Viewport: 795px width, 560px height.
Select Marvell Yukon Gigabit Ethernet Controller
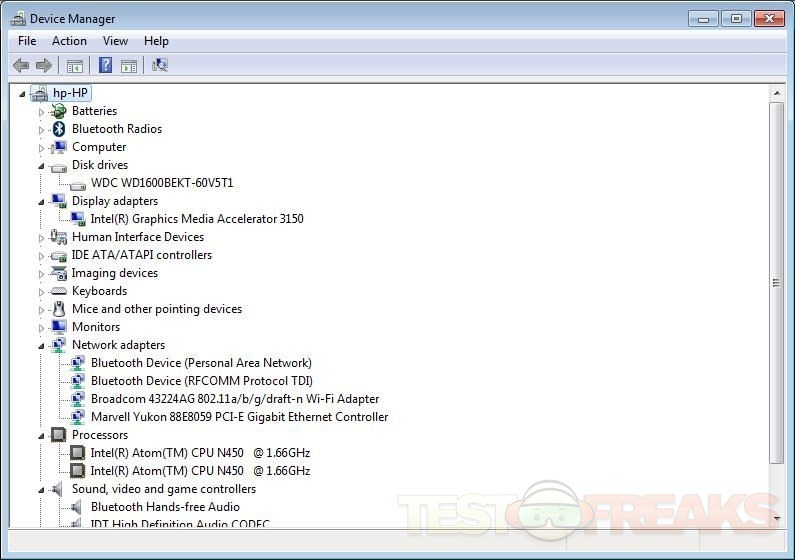point(239,417)
